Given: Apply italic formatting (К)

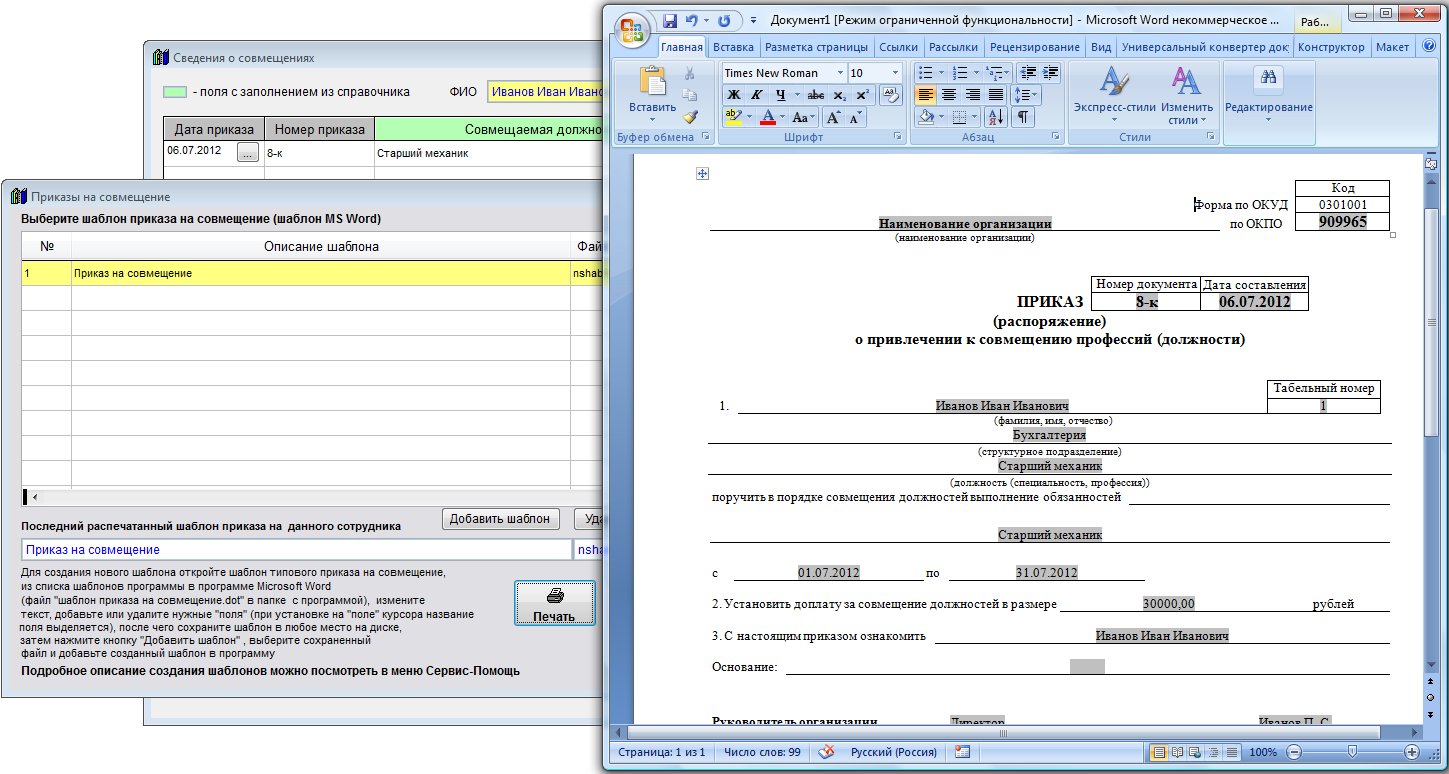Looking at the screenshot, I should (x=756, y=95).
